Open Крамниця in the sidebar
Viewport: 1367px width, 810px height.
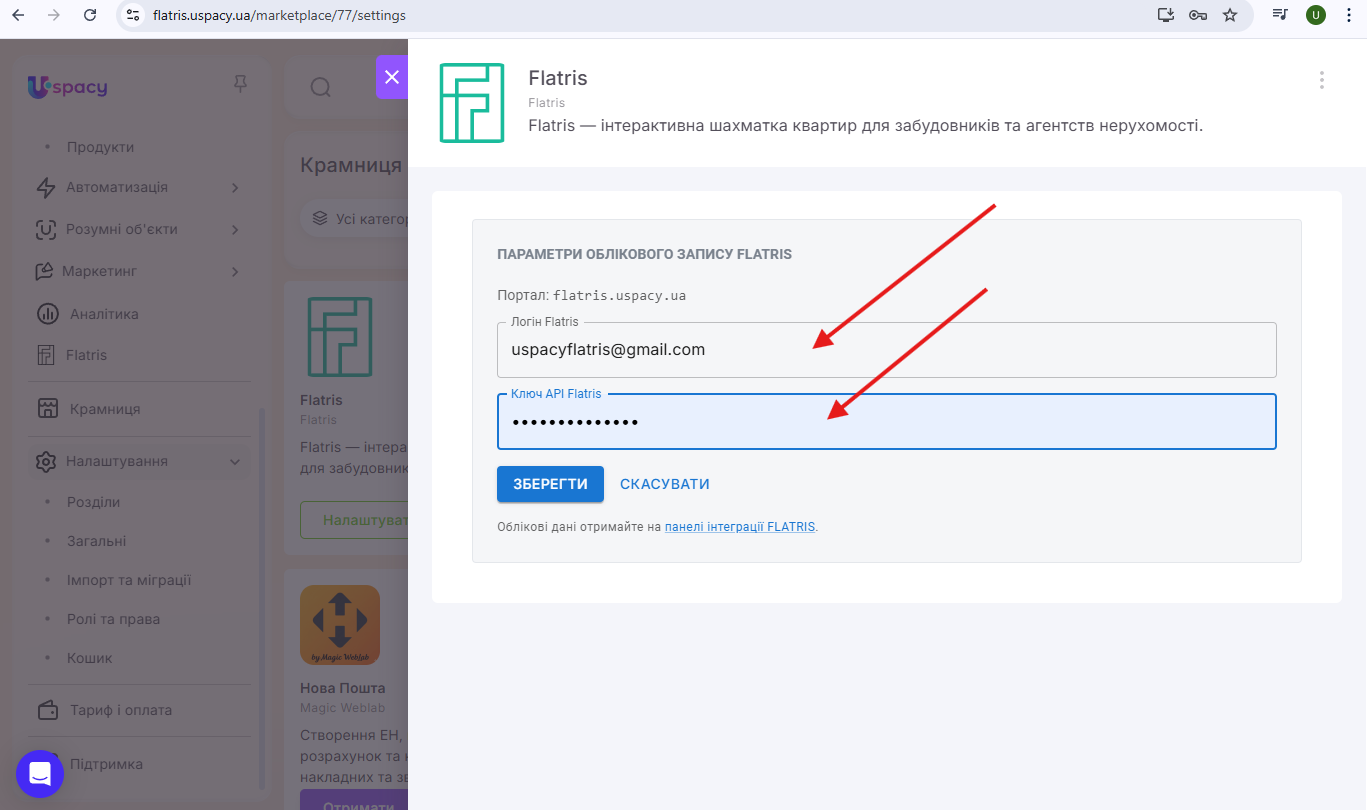[105, 409]
